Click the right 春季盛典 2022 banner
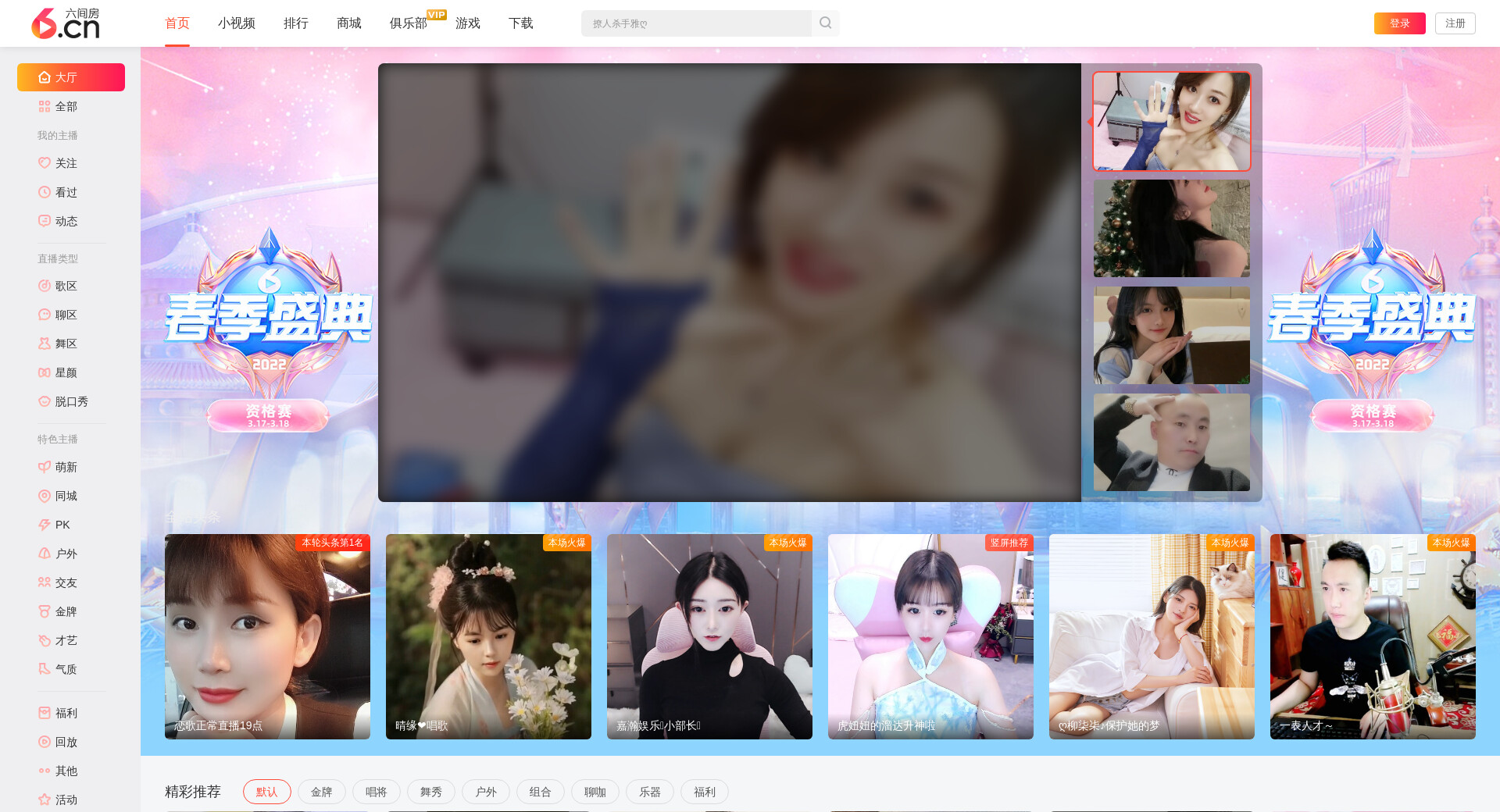This screenshot has width=1500, height=812. (1372, 329)
